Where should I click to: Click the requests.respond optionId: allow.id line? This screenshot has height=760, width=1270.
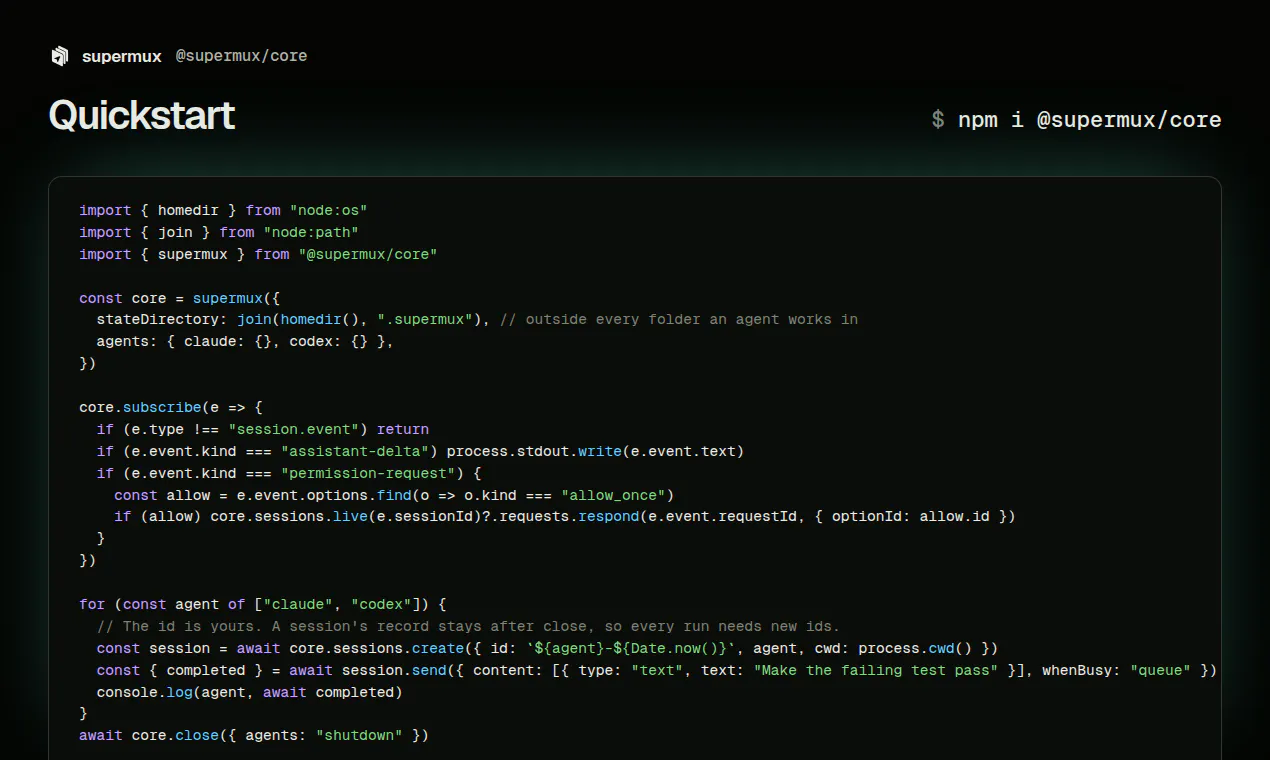point(565,518)
